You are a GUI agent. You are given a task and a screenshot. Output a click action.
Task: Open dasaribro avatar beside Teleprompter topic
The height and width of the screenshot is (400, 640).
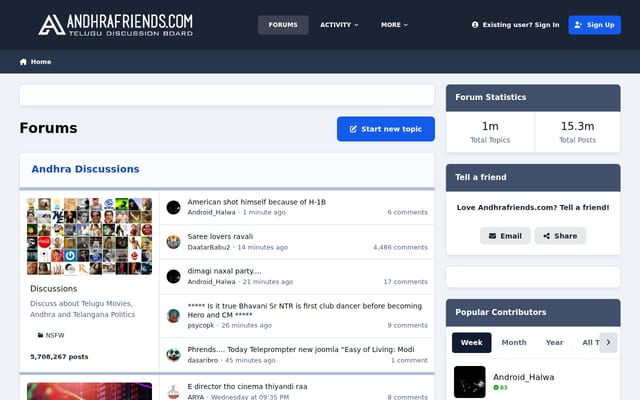point(173,355)
